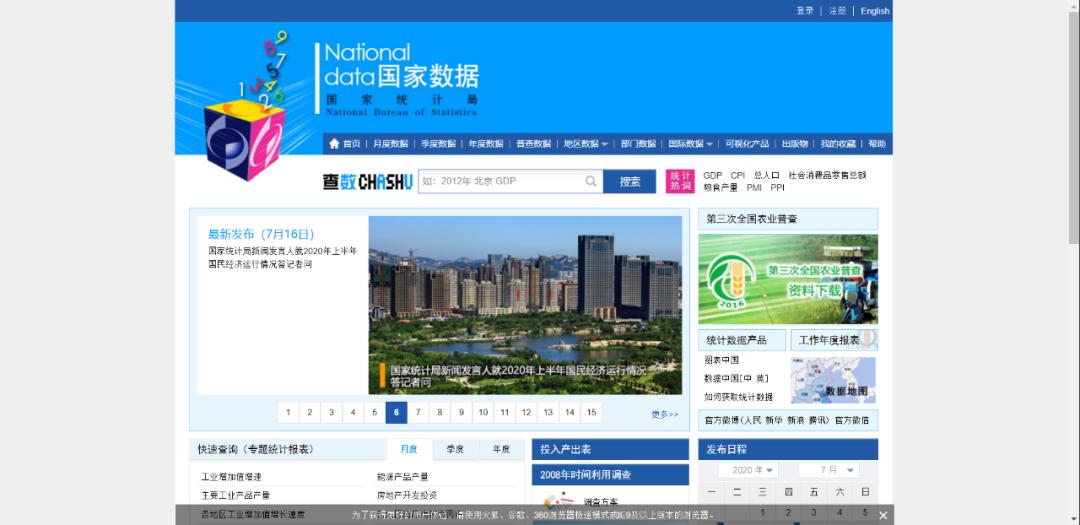Click the 注册 link at top
This screenshot has width=1080, height=525.
(x=837, y=11)
